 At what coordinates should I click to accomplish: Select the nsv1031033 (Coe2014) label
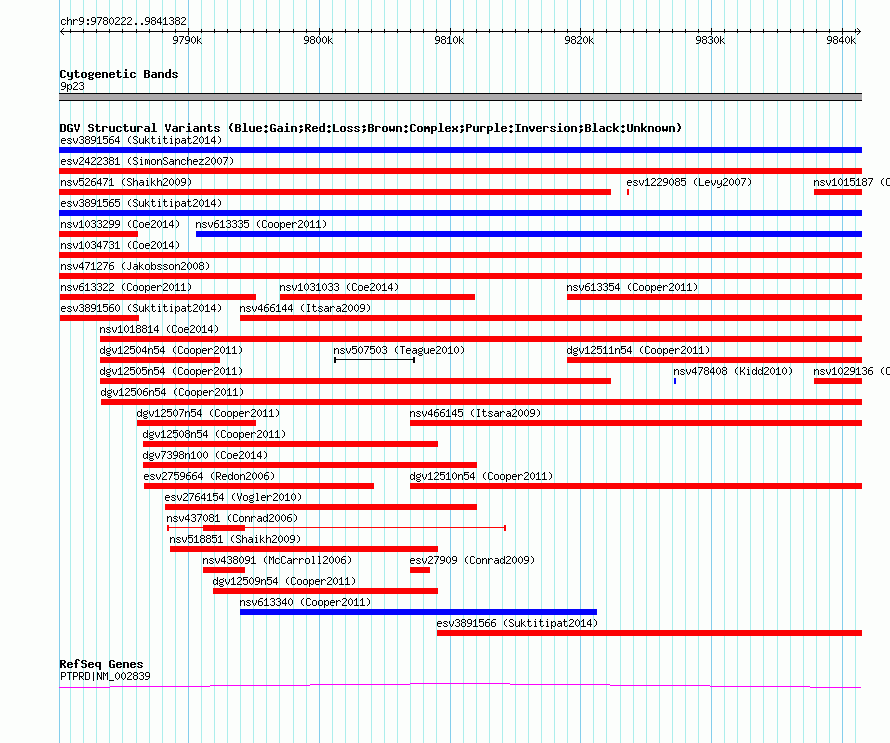[339, 287]
